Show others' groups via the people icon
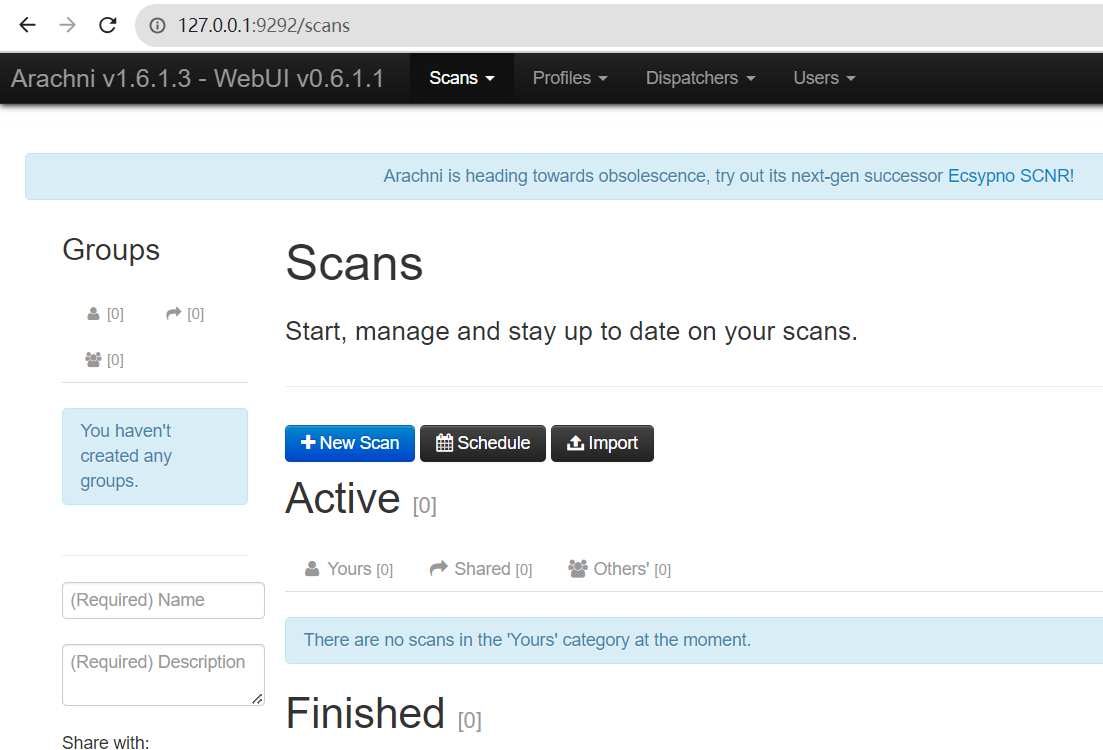Image resolution: width=1103 pixels, height=750 pixels. 104,360
